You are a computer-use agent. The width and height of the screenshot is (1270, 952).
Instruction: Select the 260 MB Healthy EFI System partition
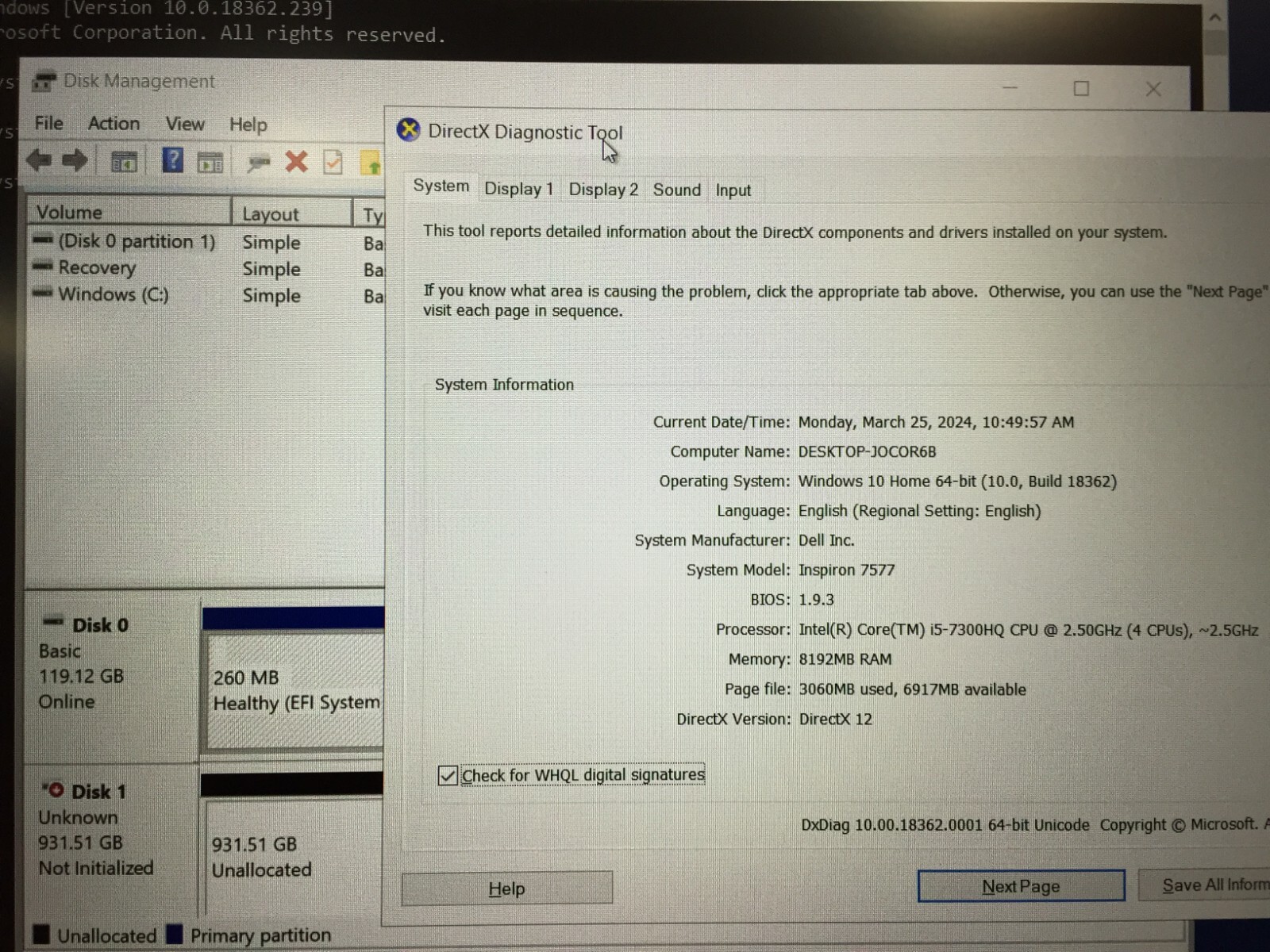coord(294,689)
